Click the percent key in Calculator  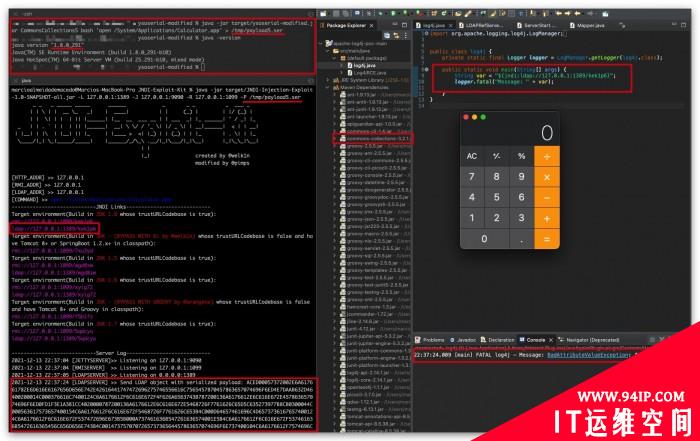pyautogui.click(x=521, y=156)
